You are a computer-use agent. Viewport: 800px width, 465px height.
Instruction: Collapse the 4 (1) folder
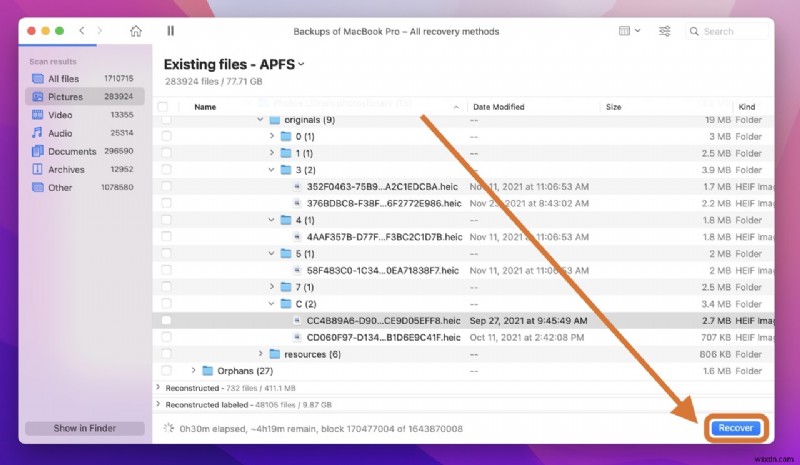coord(272,220)
